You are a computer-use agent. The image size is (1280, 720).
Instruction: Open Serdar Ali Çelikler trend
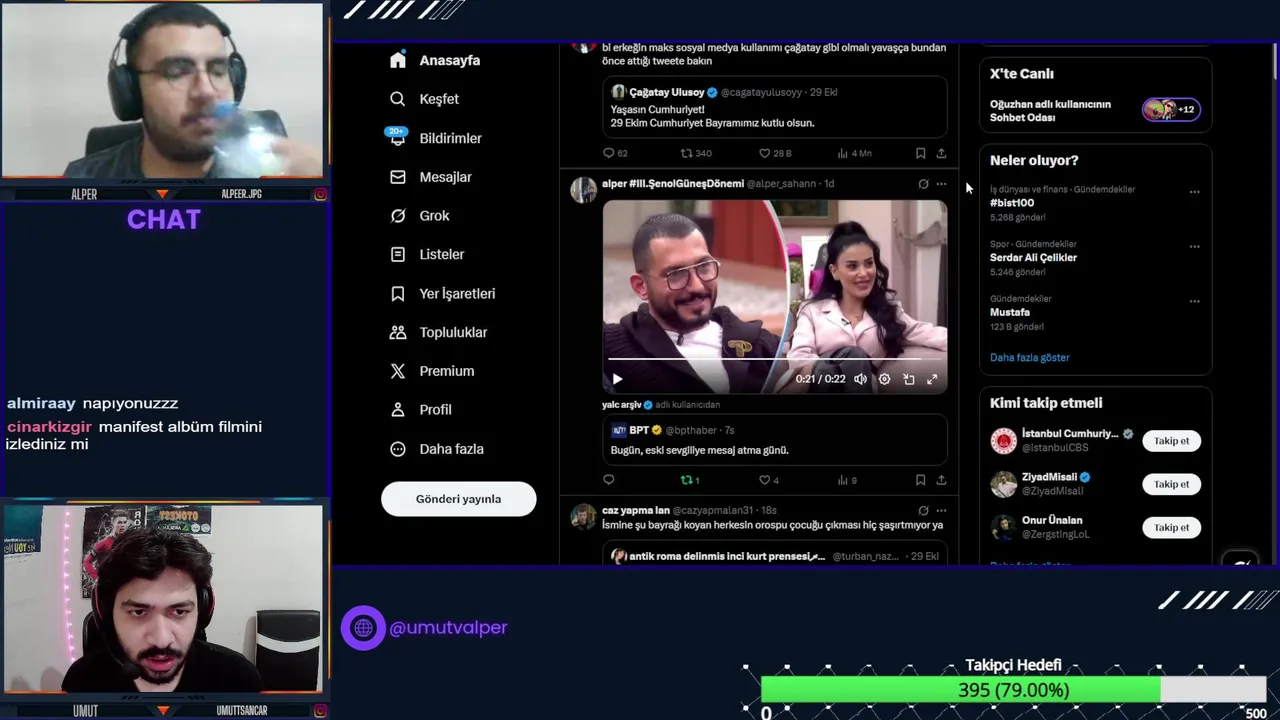tap(1033, 257)
